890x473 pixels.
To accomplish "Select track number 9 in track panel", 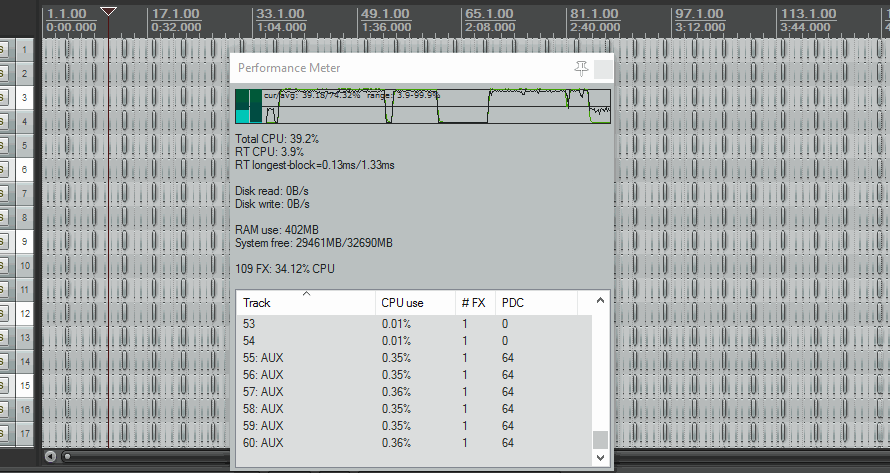I will 24,241.
